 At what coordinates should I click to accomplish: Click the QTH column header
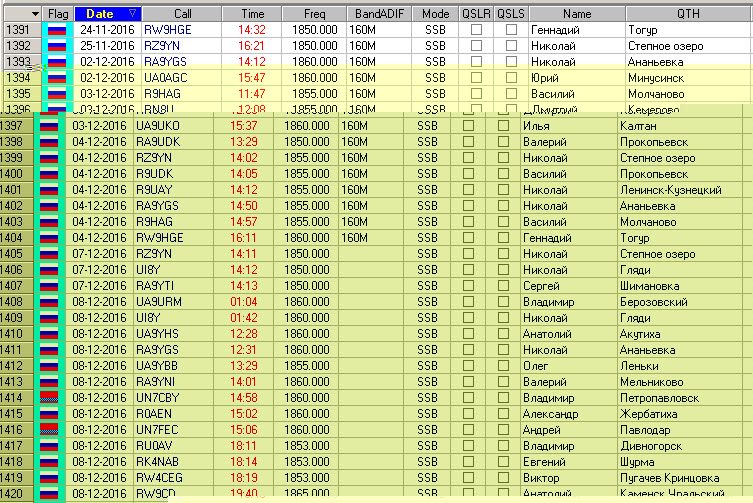(x=688, y=14)
